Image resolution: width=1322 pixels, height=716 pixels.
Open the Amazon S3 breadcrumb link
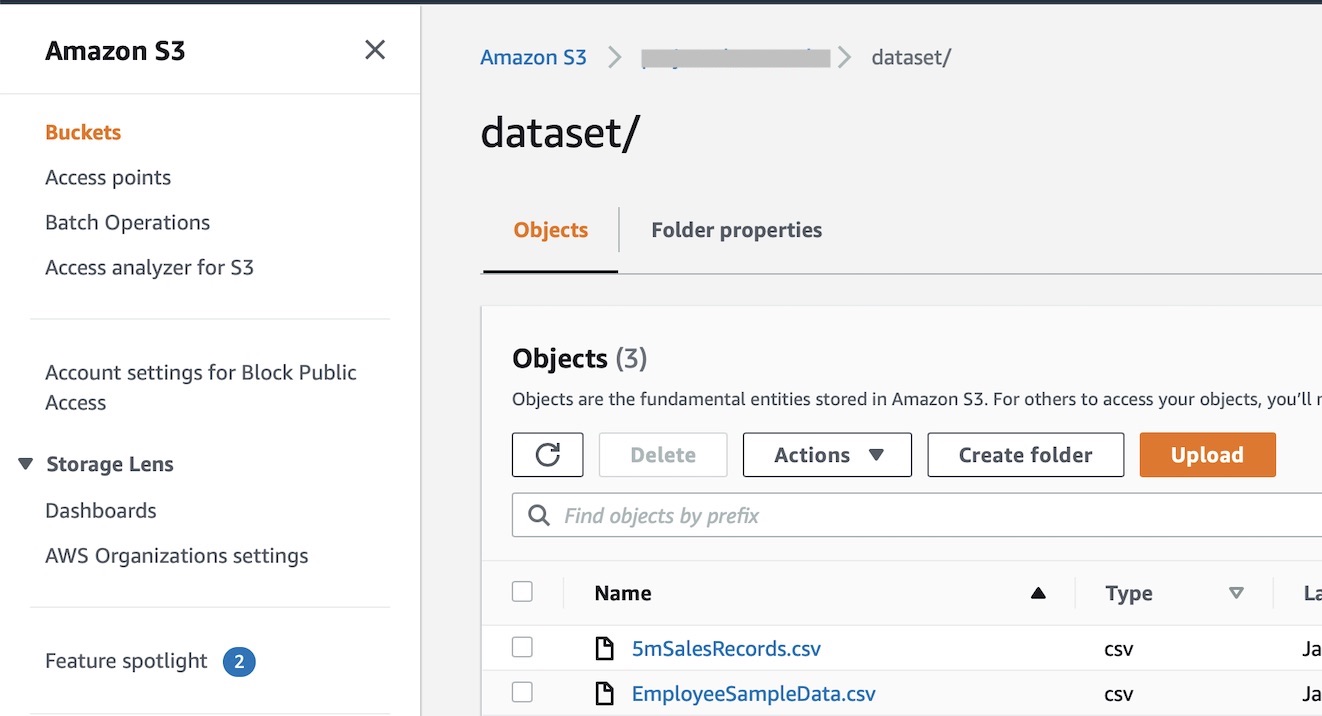click(533, 57)
